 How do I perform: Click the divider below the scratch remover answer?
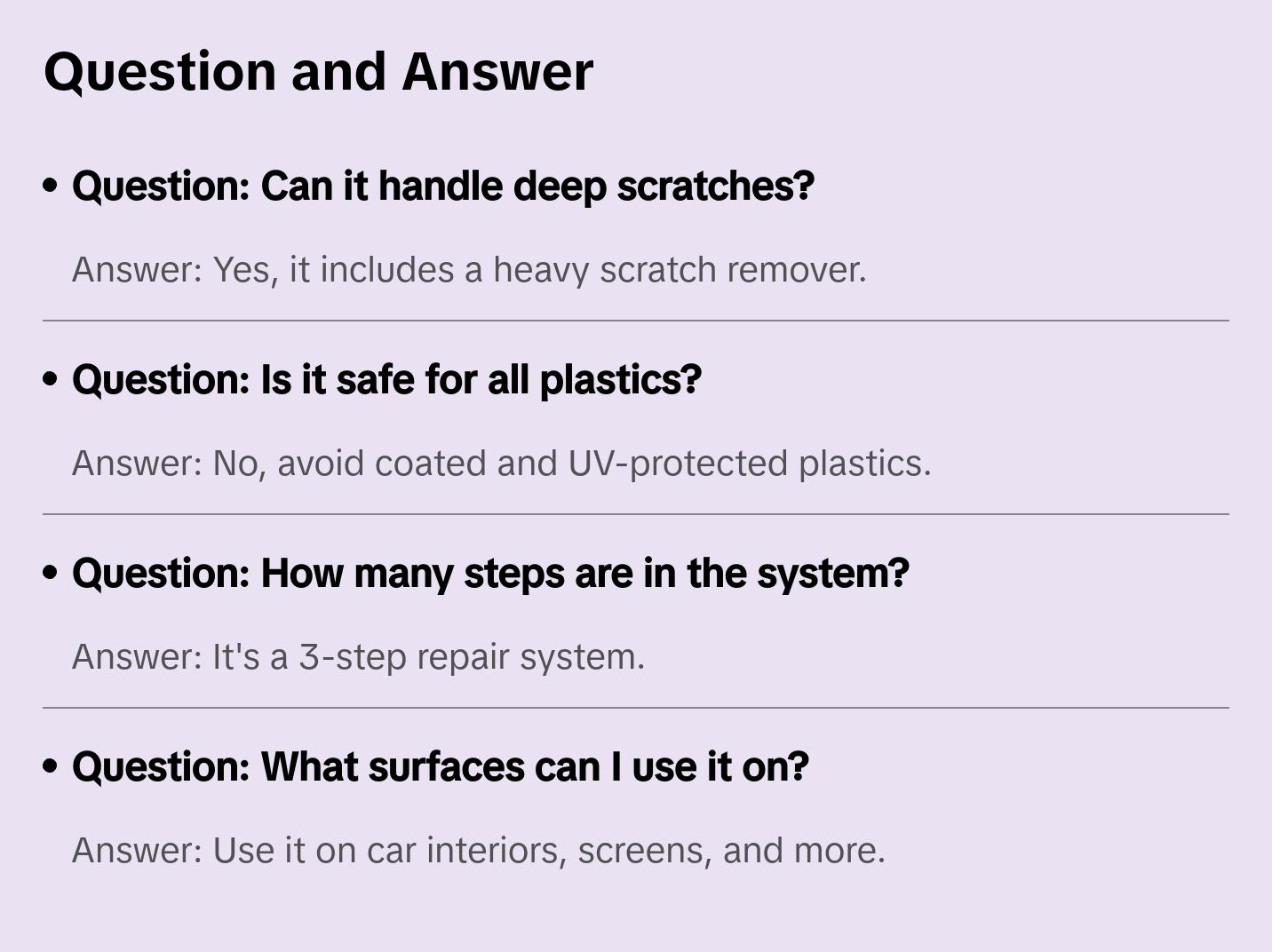pos(635,321)
